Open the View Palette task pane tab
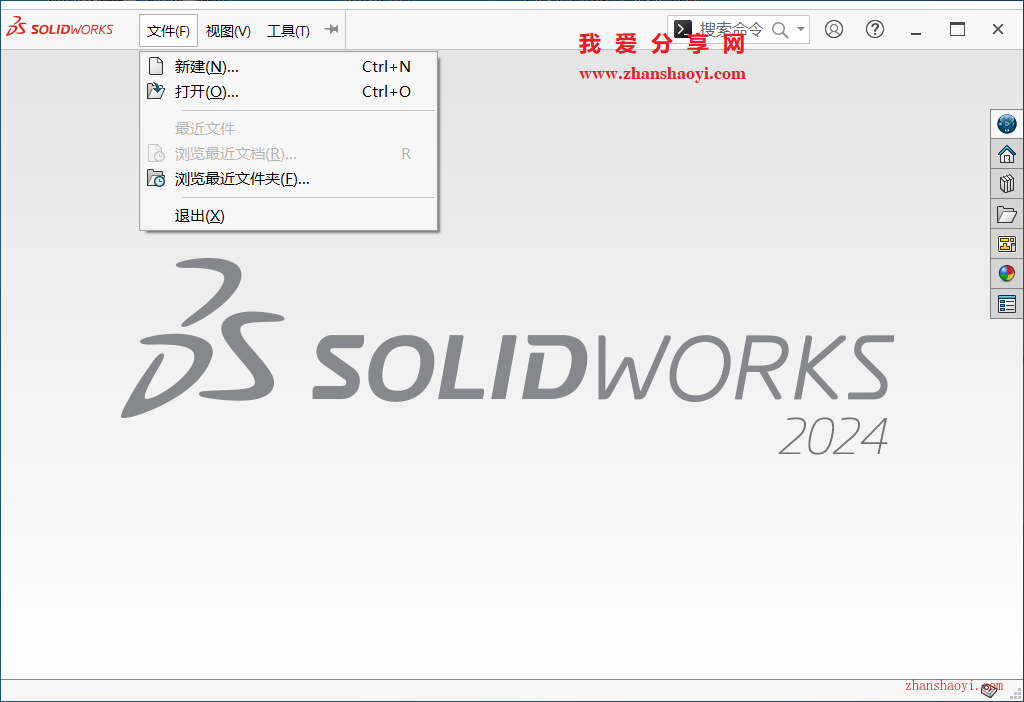The width and height of the screenshot is (1024, 702). click(x=1006, y=244)
